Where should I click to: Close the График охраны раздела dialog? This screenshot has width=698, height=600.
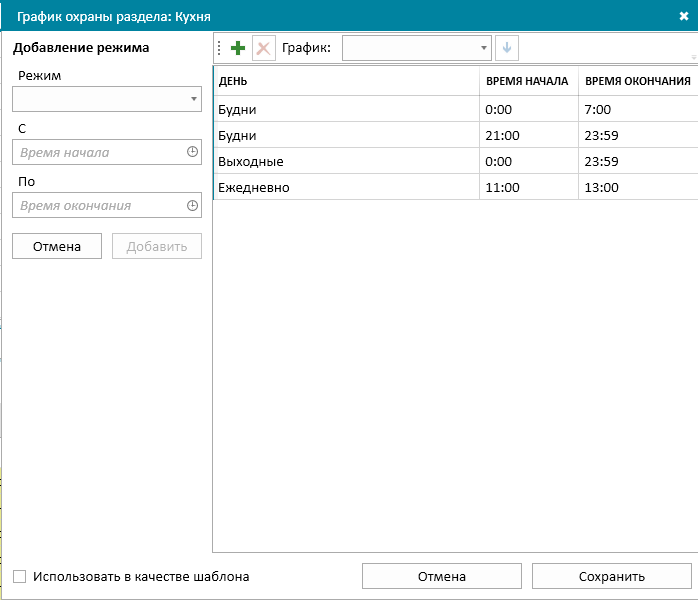point(684,16)
